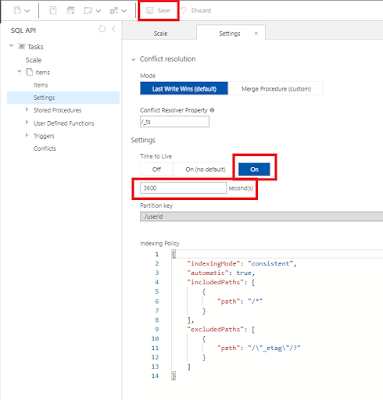Expand the Stored Procedures node
The width and height of the screenshot is (383, 400).
click(27, 110)
